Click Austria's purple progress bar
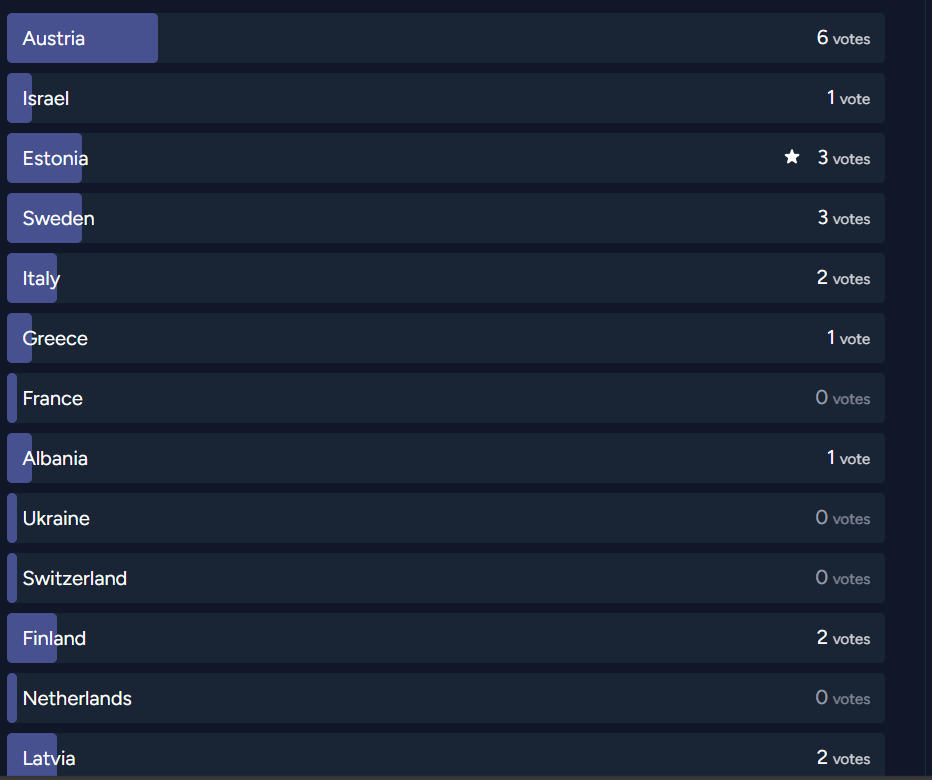The image size is (932, 780). 83,38
